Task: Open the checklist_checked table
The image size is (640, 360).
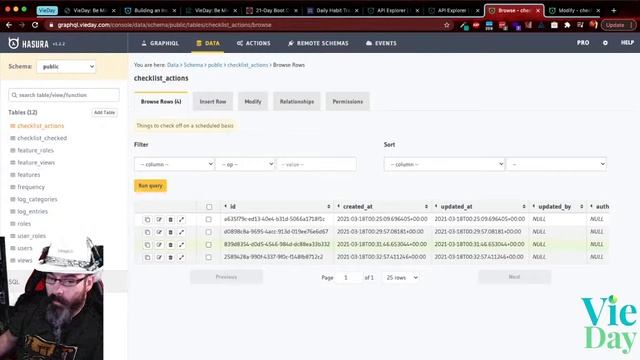Action: 42,138
